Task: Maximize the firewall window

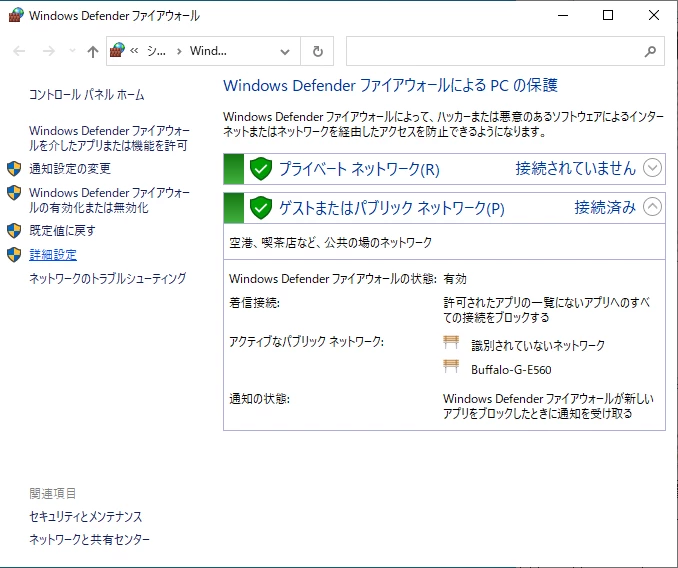Action: pyautogui.click(x=608, y=16)
